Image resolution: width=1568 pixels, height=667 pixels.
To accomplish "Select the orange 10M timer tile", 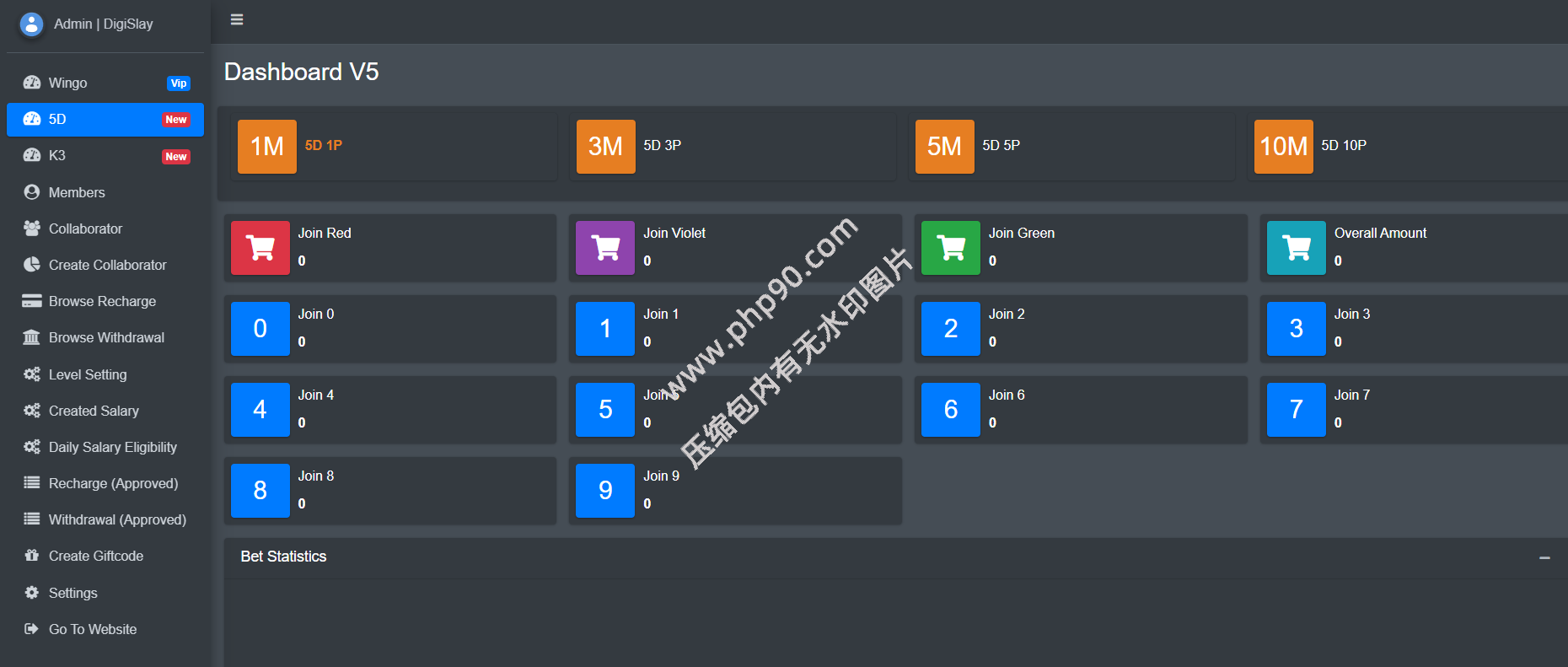I will point(1283,147).
